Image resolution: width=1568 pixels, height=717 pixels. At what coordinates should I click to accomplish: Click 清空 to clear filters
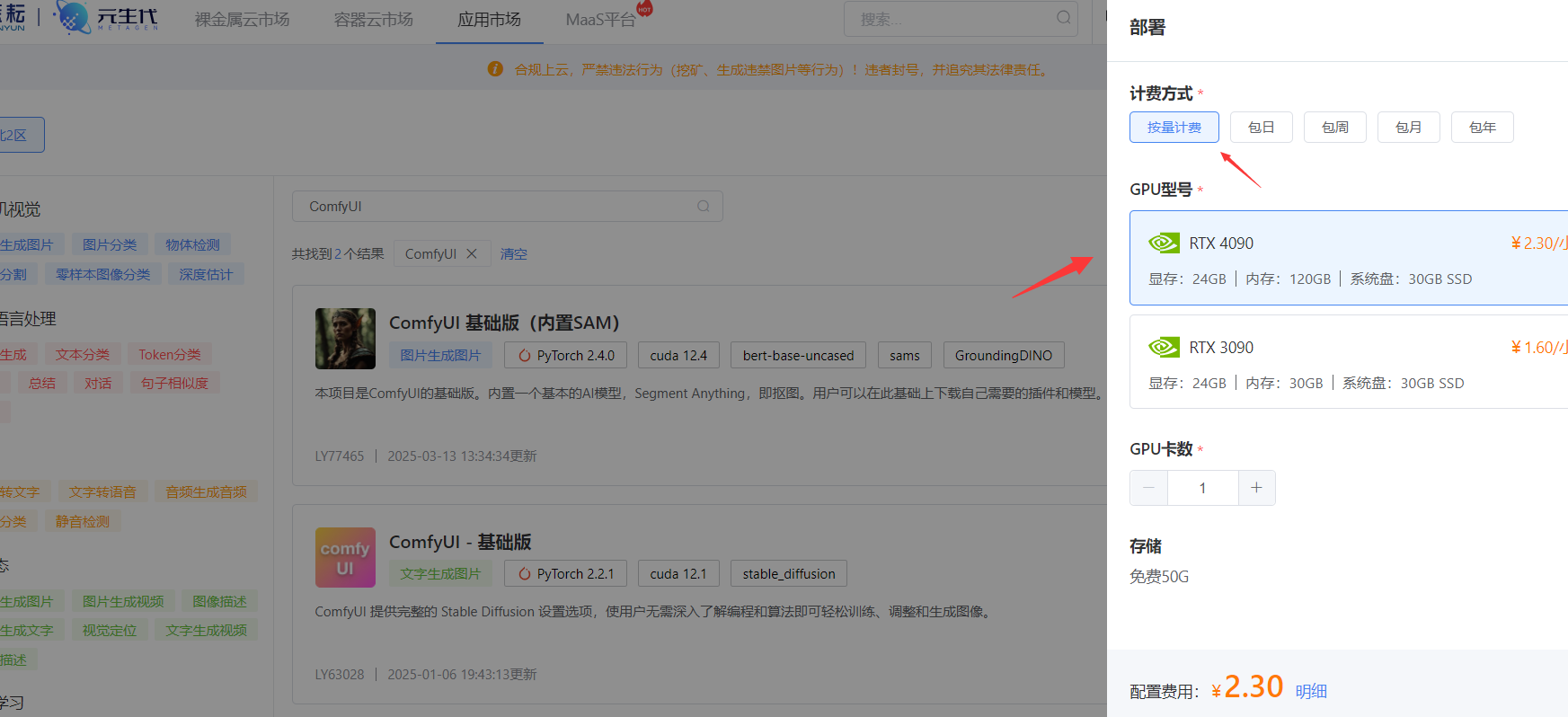[x=513, y=254]
